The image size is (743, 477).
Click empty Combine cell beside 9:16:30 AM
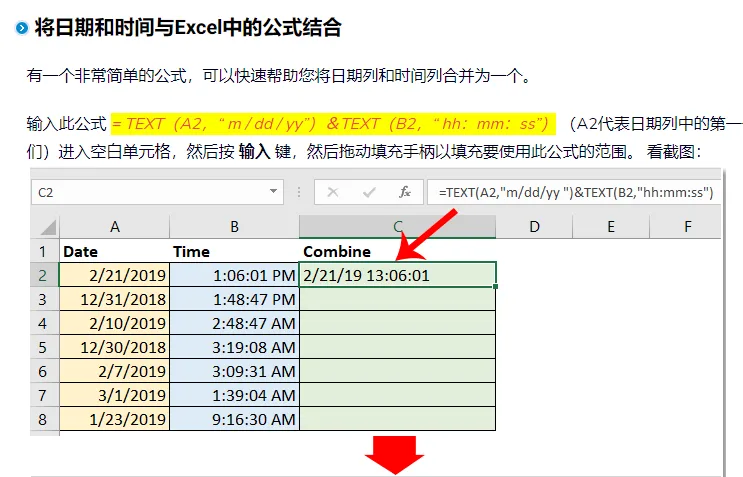398,419
